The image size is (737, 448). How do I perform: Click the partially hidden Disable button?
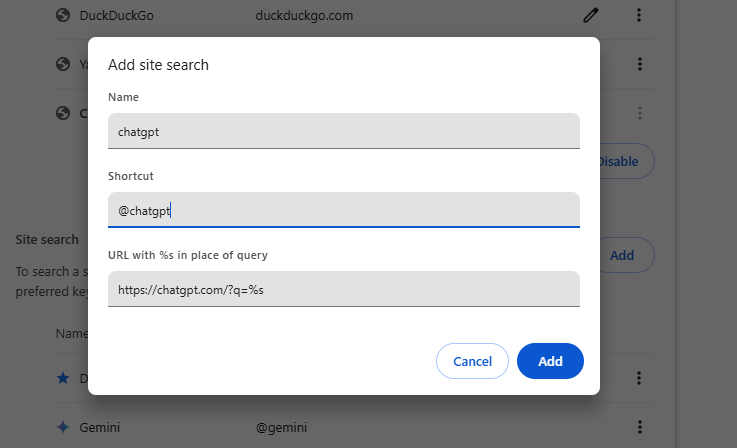click(x=627, y=161)
